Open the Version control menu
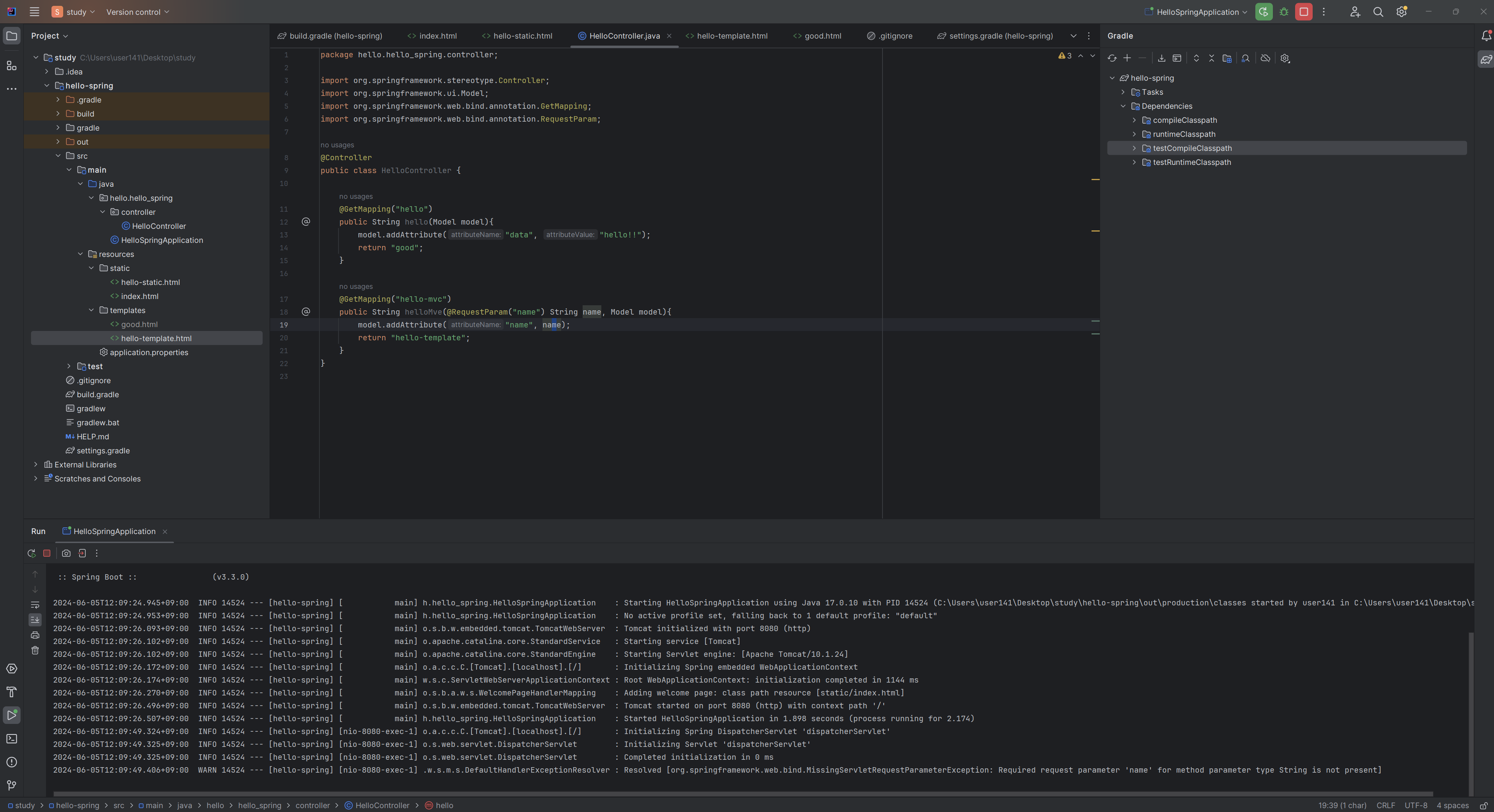This screenshot has height=812, width=1494. point(137,12)
